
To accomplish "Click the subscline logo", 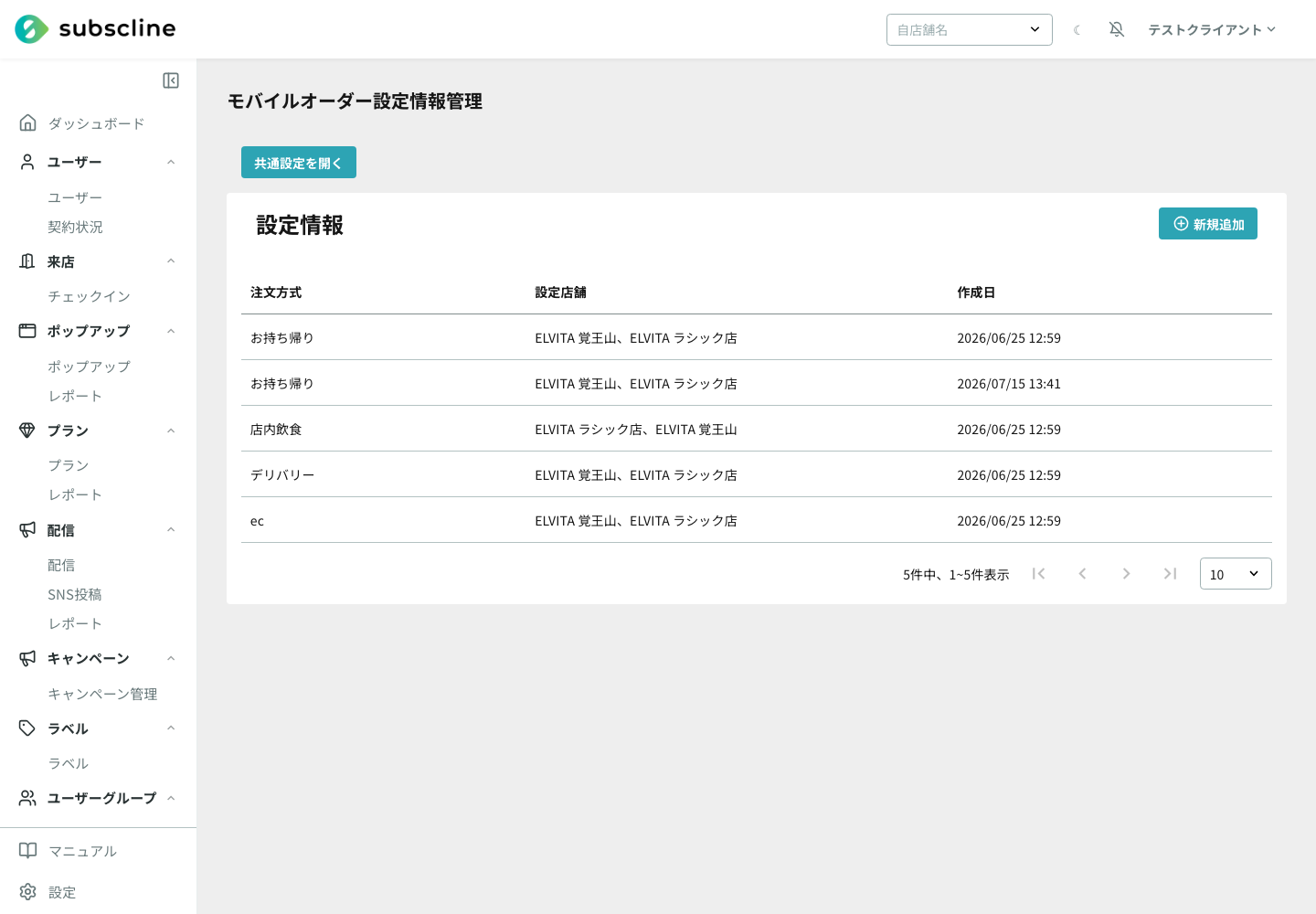I will pos(95,29).
